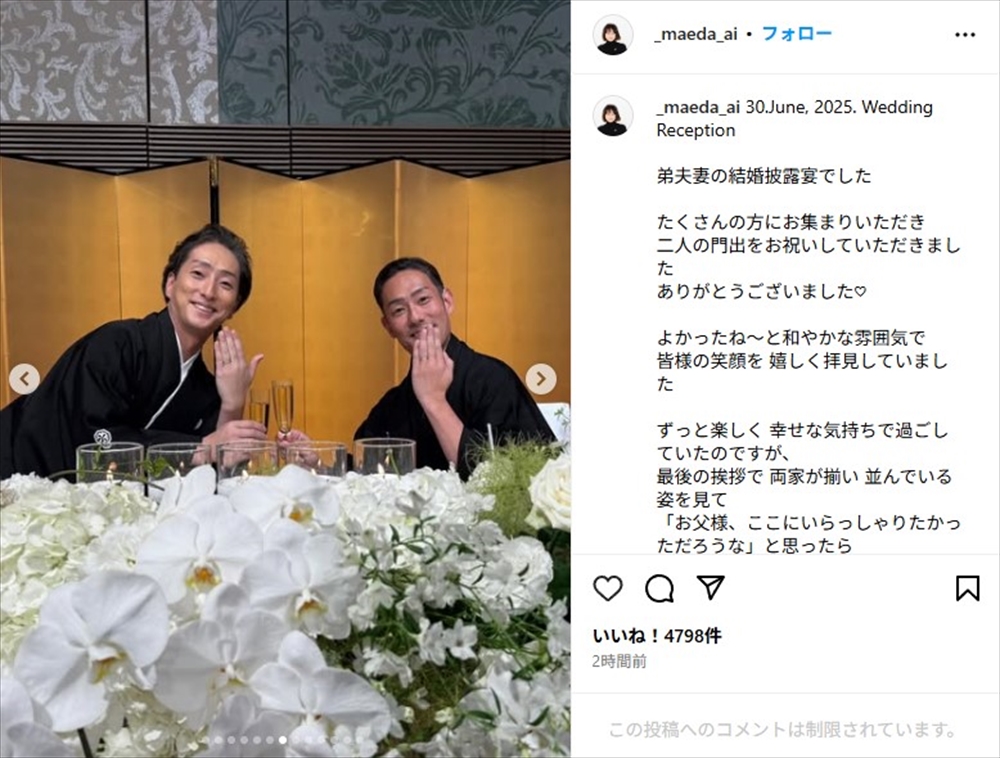Click the 2時間前 timestamp
Image resolution: width=1000 pixels, height=758 pixels.
tap(619, 661)
